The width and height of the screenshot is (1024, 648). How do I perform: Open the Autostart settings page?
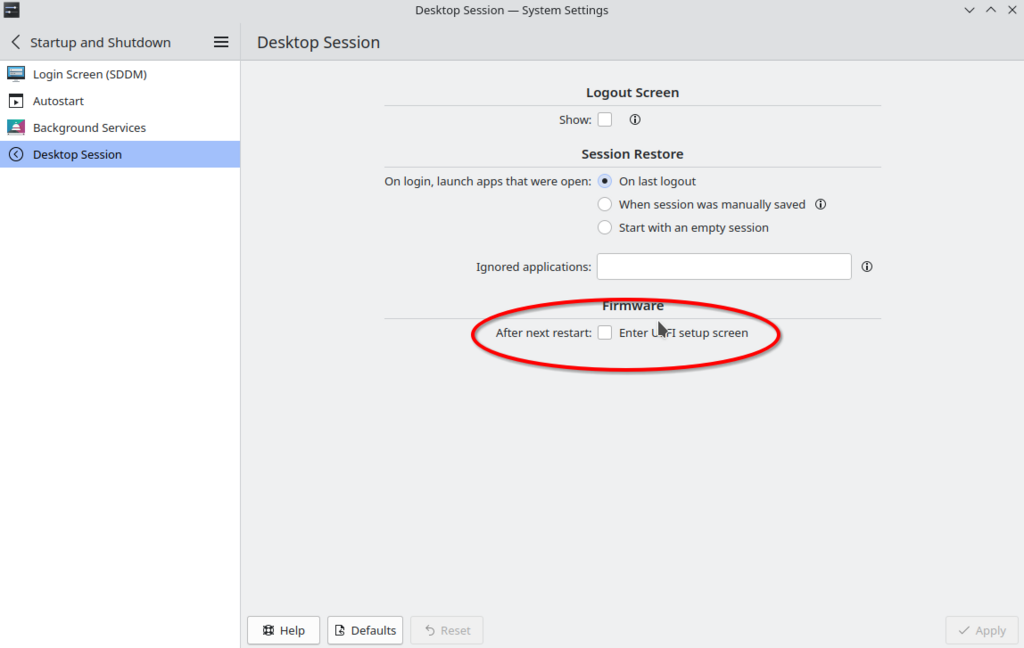58,101
